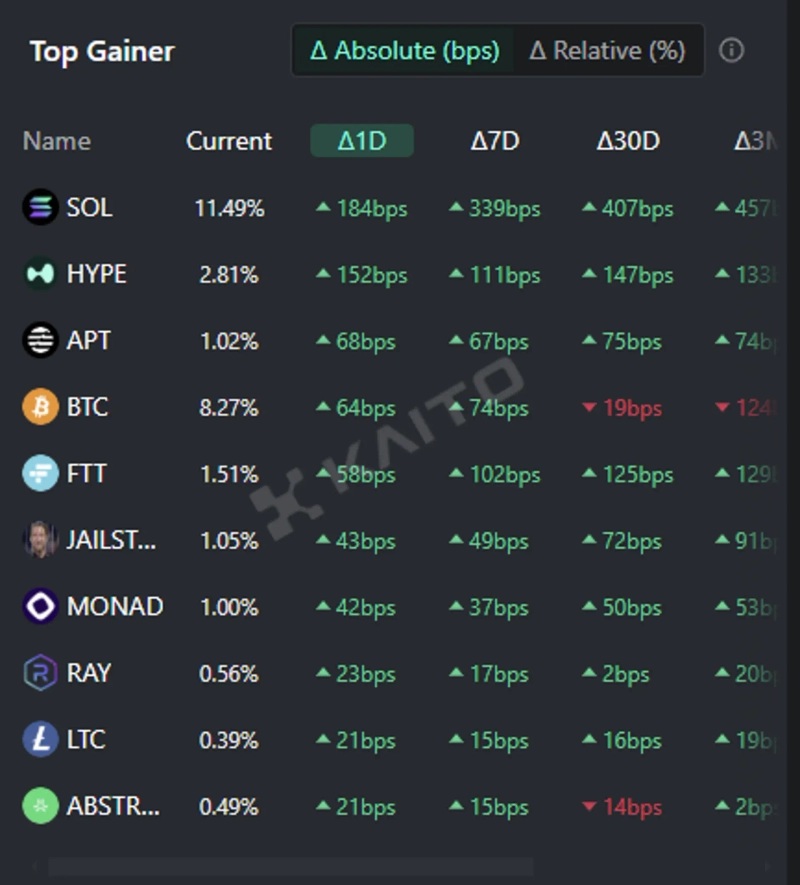Click the SOL token icon
Screen dimensions: 800x885
coord(40,208)
